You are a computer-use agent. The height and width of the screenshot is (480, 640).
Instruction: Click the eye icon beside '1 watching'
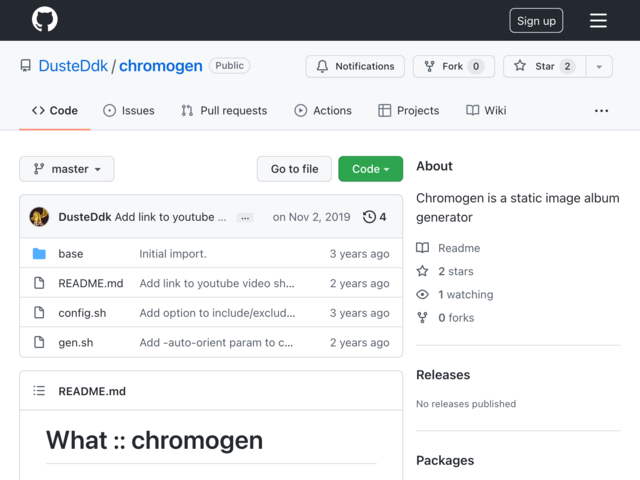pos(422,294)
